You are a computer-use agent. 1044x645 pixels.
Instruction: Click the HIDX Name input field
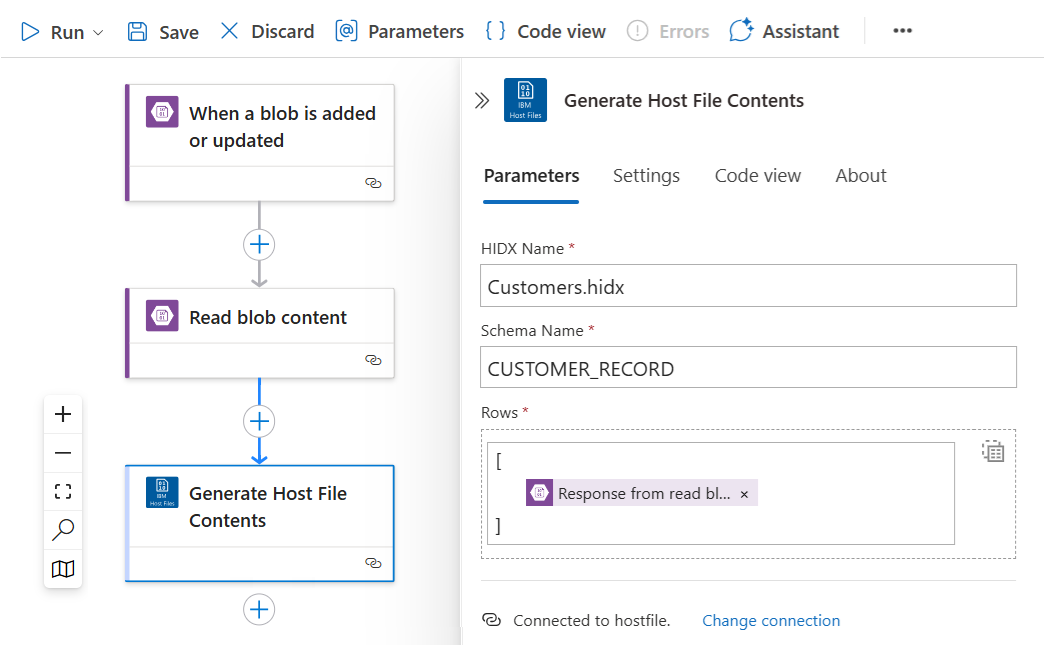748,286
